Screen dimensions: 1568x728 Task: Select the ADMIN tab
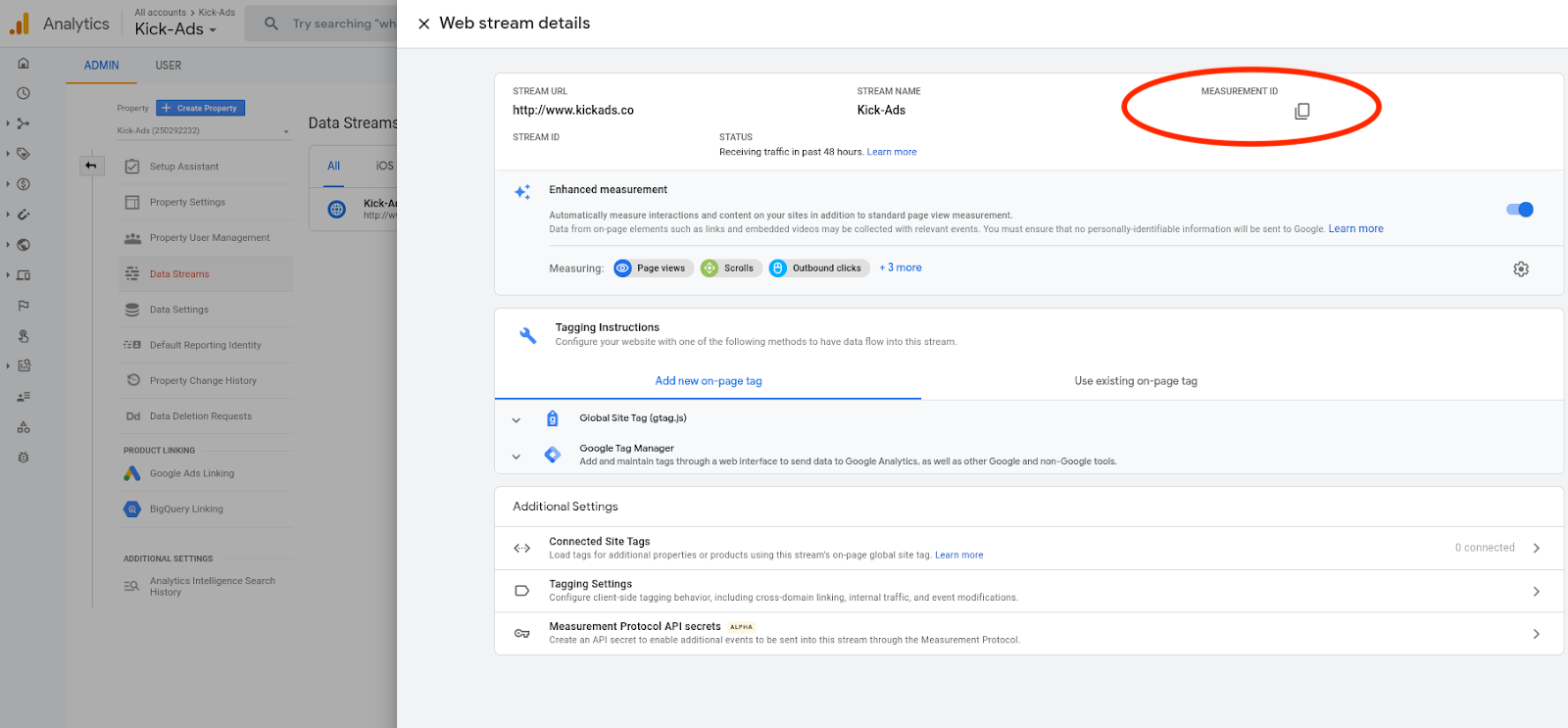coord(101,66)
